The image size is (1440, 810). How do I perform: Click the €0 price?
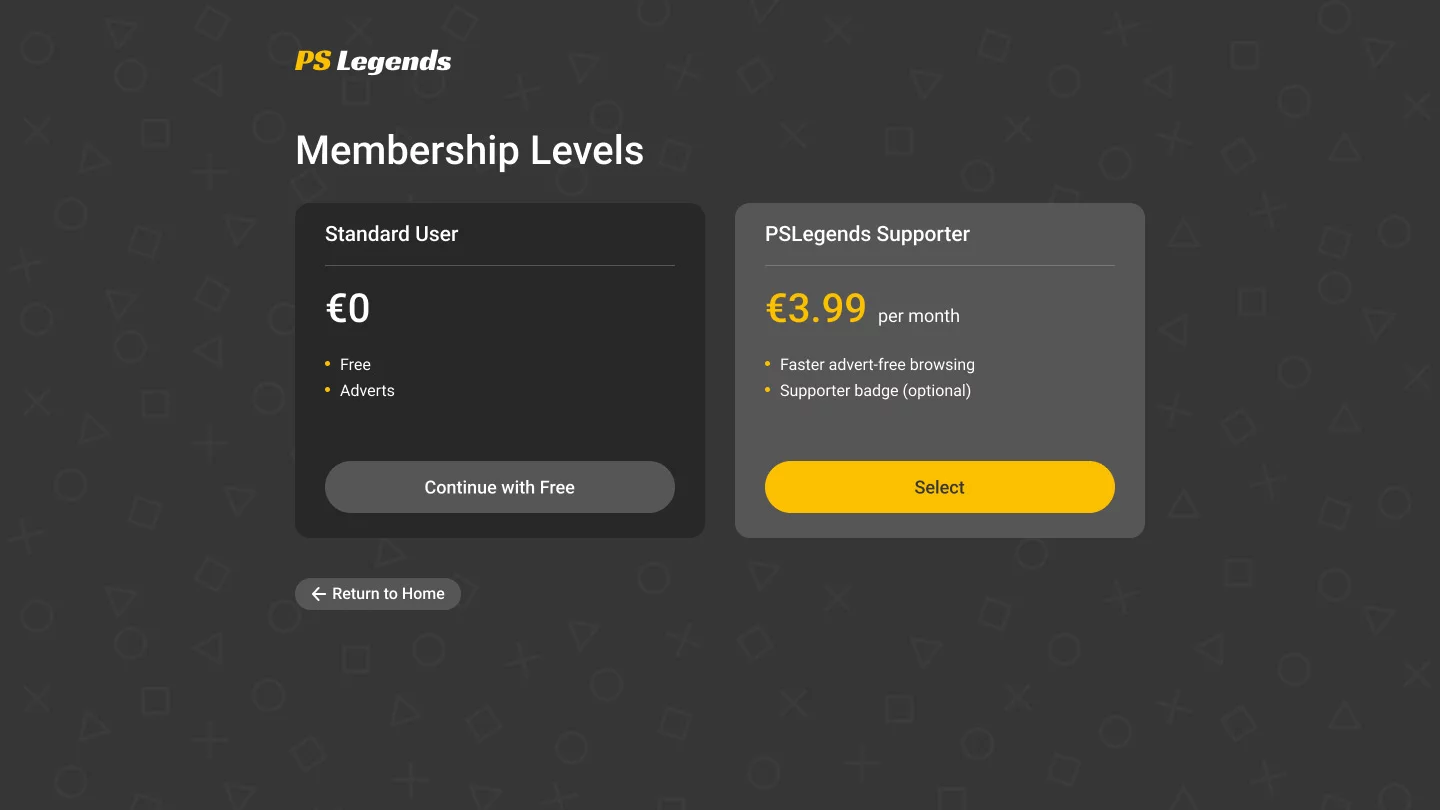348,308
